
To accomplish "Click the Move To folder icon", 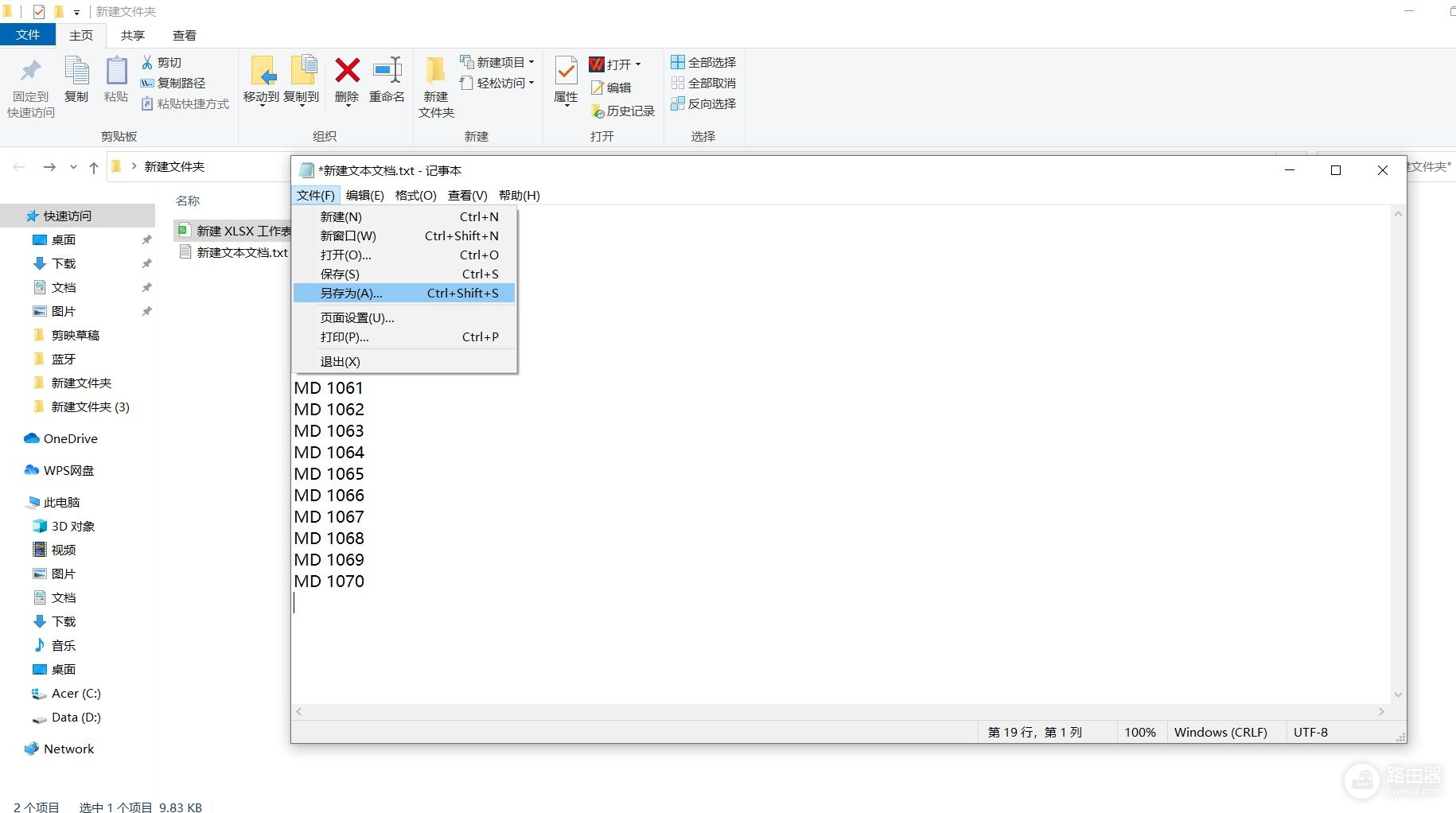I will pyautogui.click(x=262, y=72).
